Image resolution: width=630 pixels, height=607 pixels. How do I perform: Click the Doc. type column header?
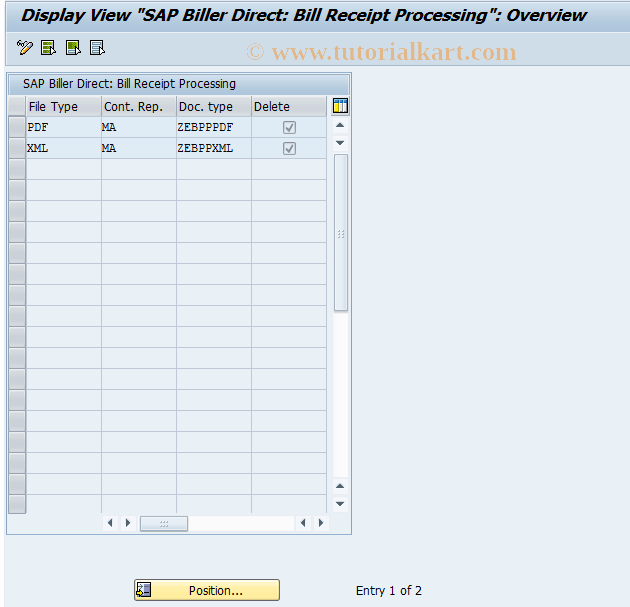pos(214,106)
